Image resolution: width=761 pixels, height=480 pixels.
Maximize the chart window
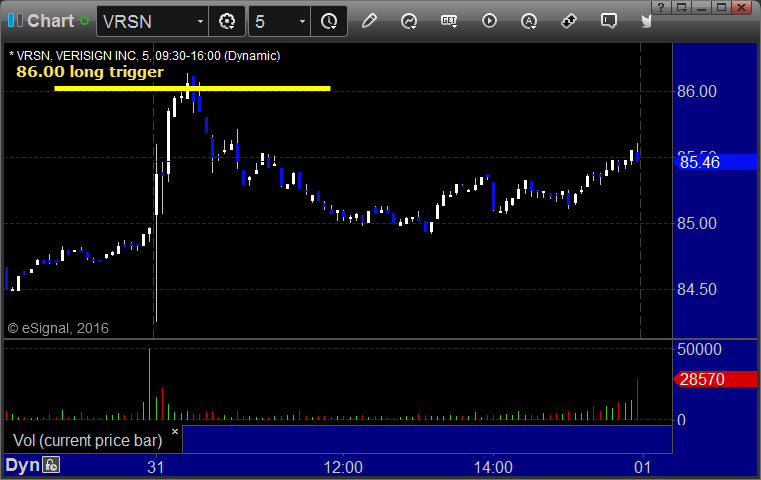(x=721, y=7)
